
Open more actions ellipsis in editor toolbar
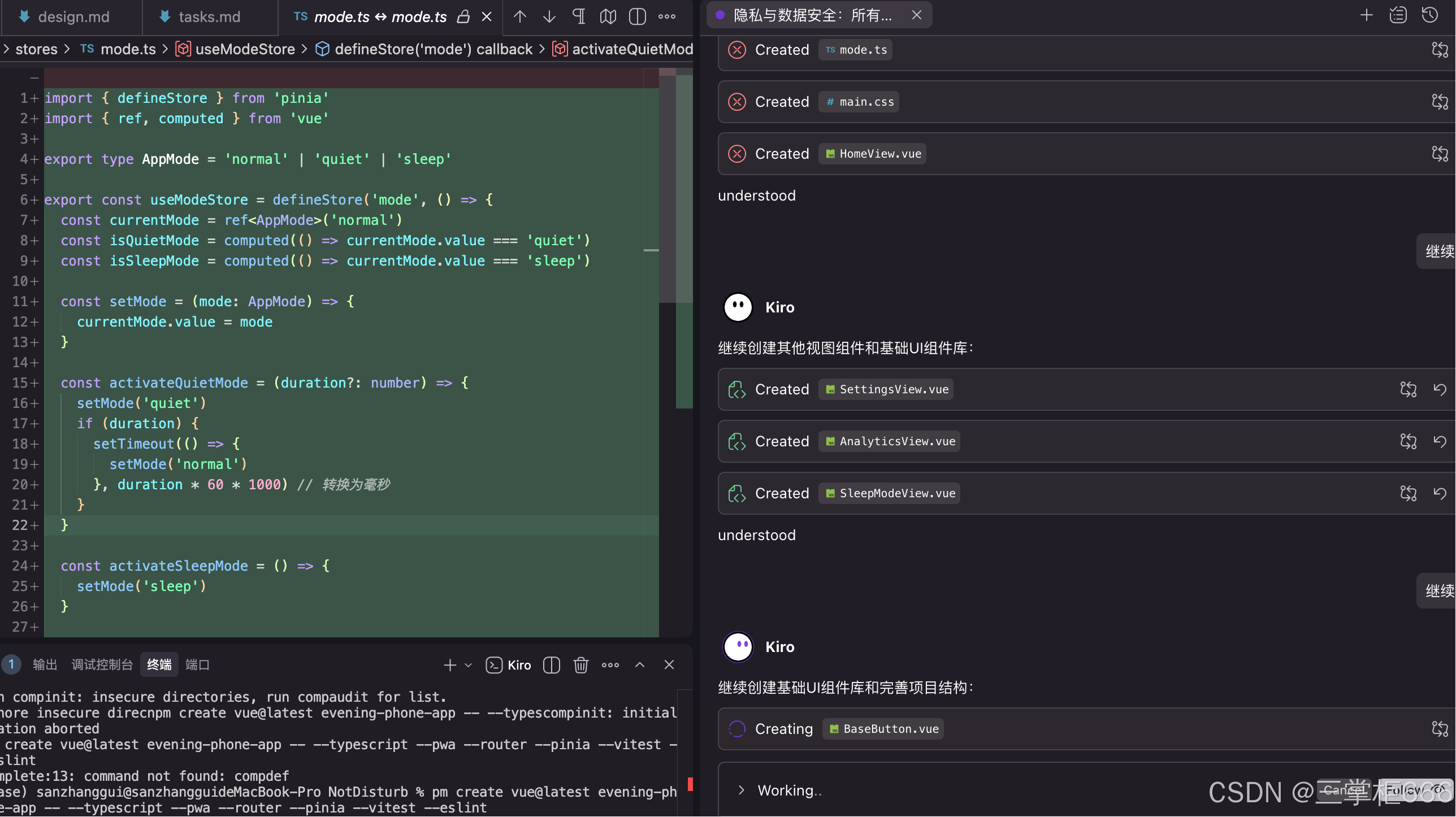point(666,17)
